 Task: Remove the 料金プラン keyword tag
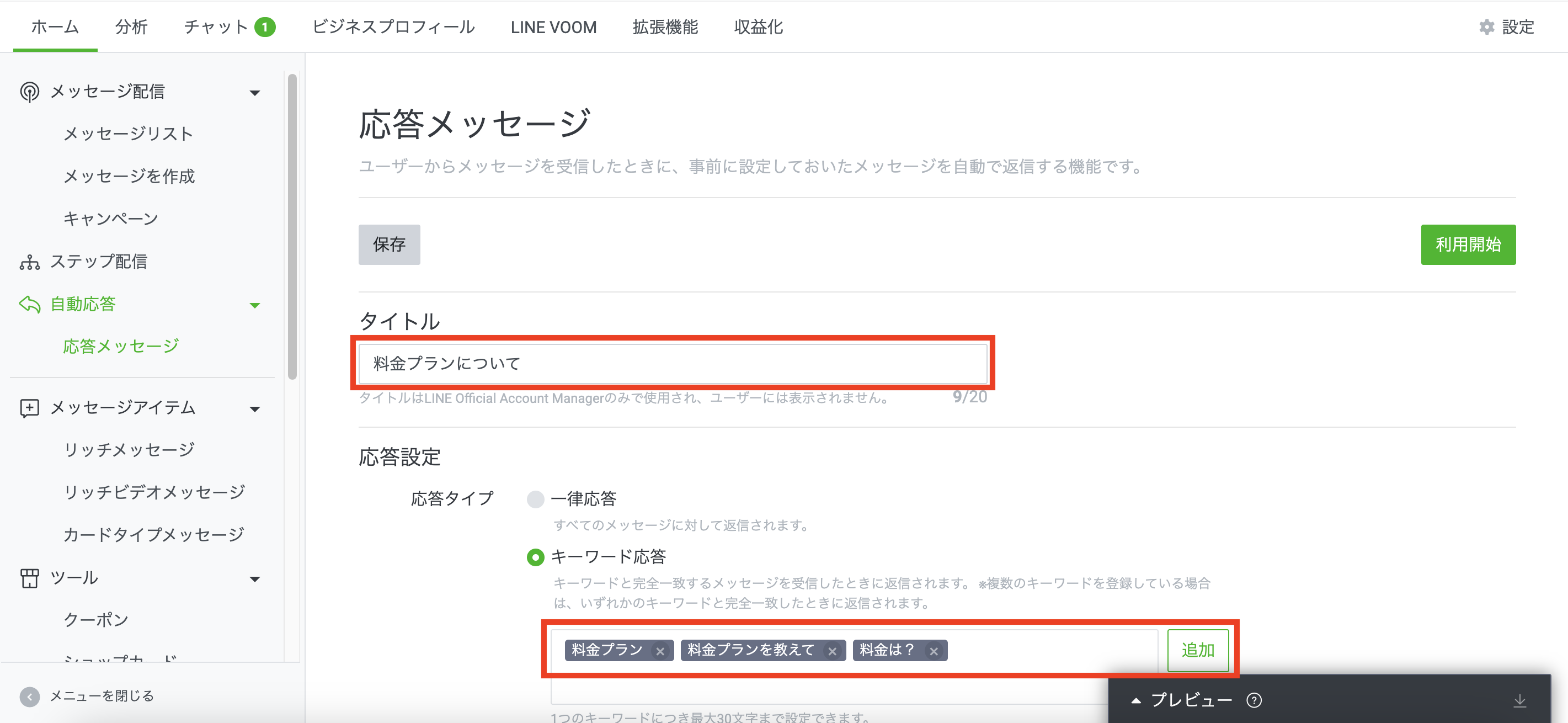coord(661,651)
